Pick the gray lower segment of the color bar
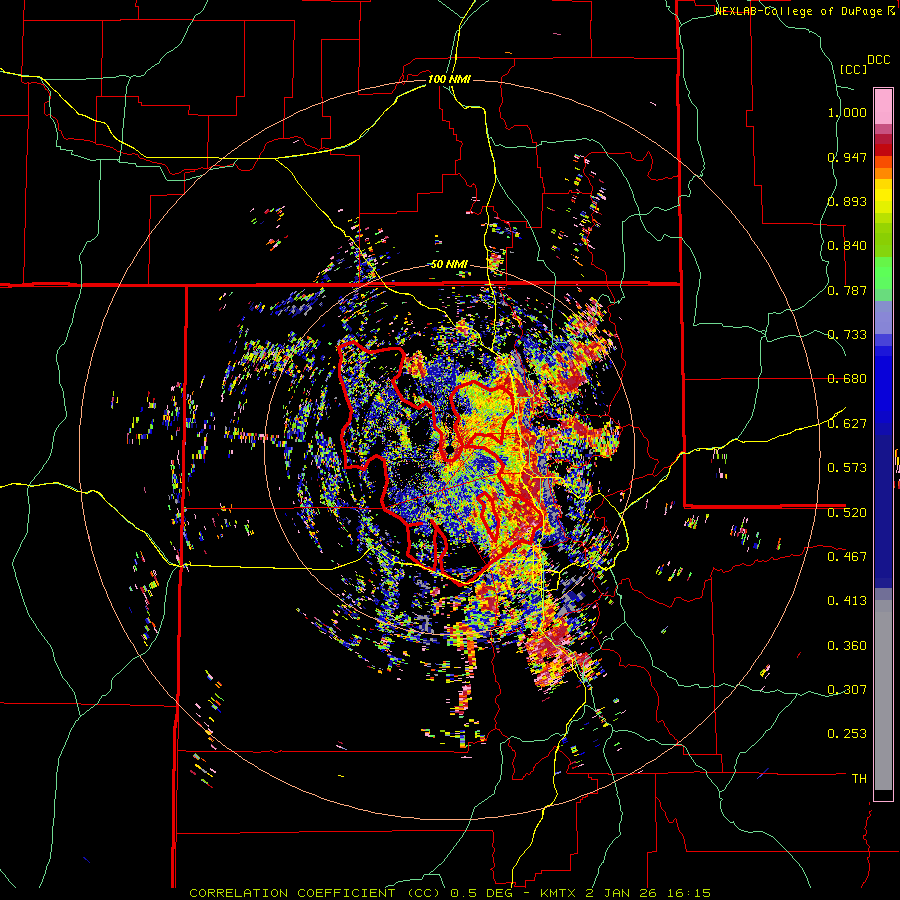The width and height of the screenshot is (900, 900). tap(883, 695)
